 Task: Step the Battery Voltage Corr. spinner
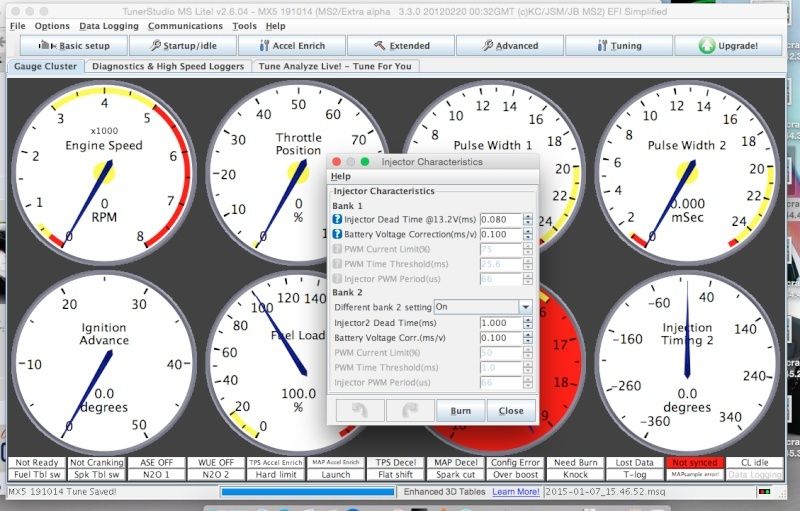coord(528,338)
